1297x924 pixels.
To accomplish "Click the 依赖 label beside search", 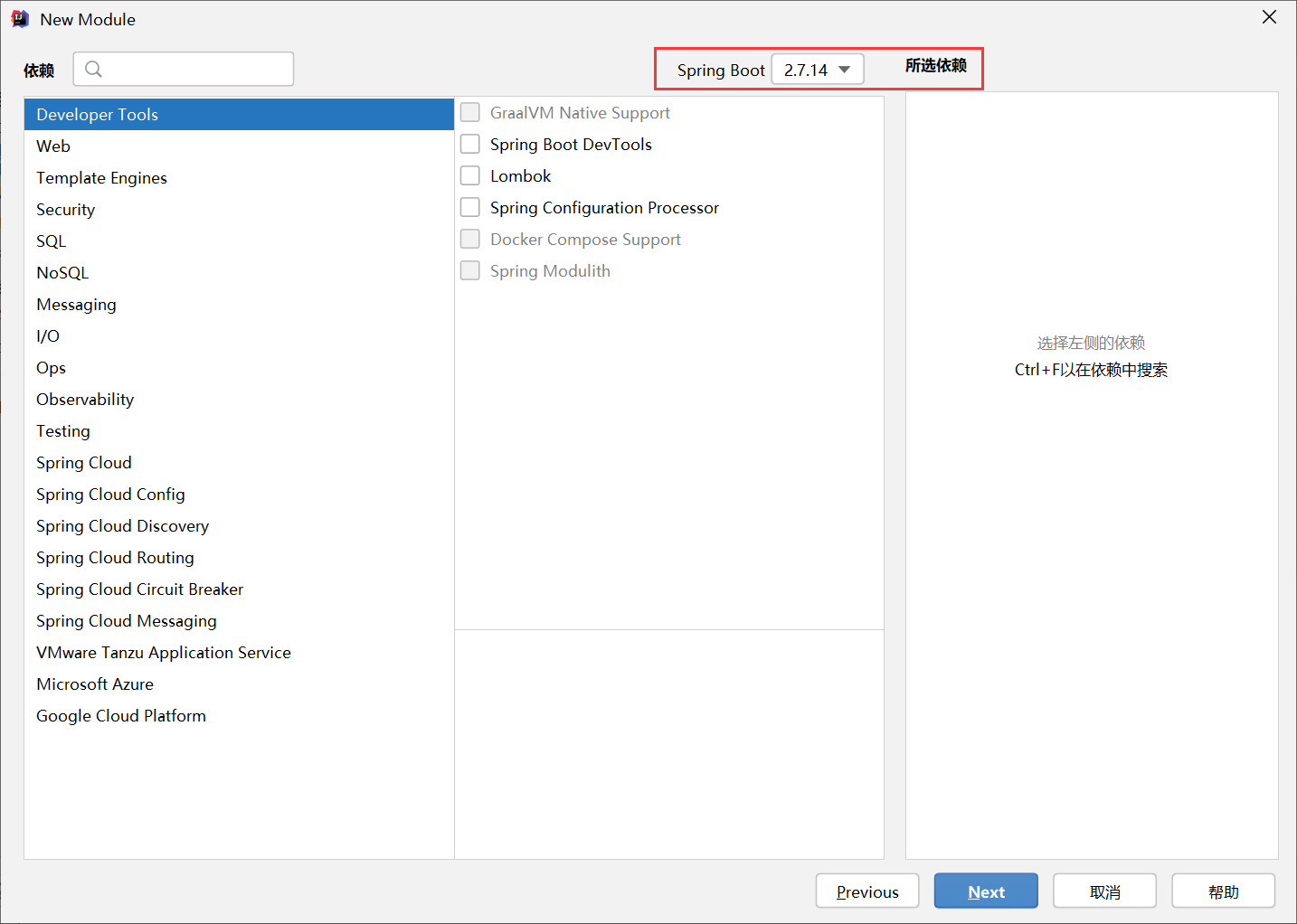I will point(39,71).
